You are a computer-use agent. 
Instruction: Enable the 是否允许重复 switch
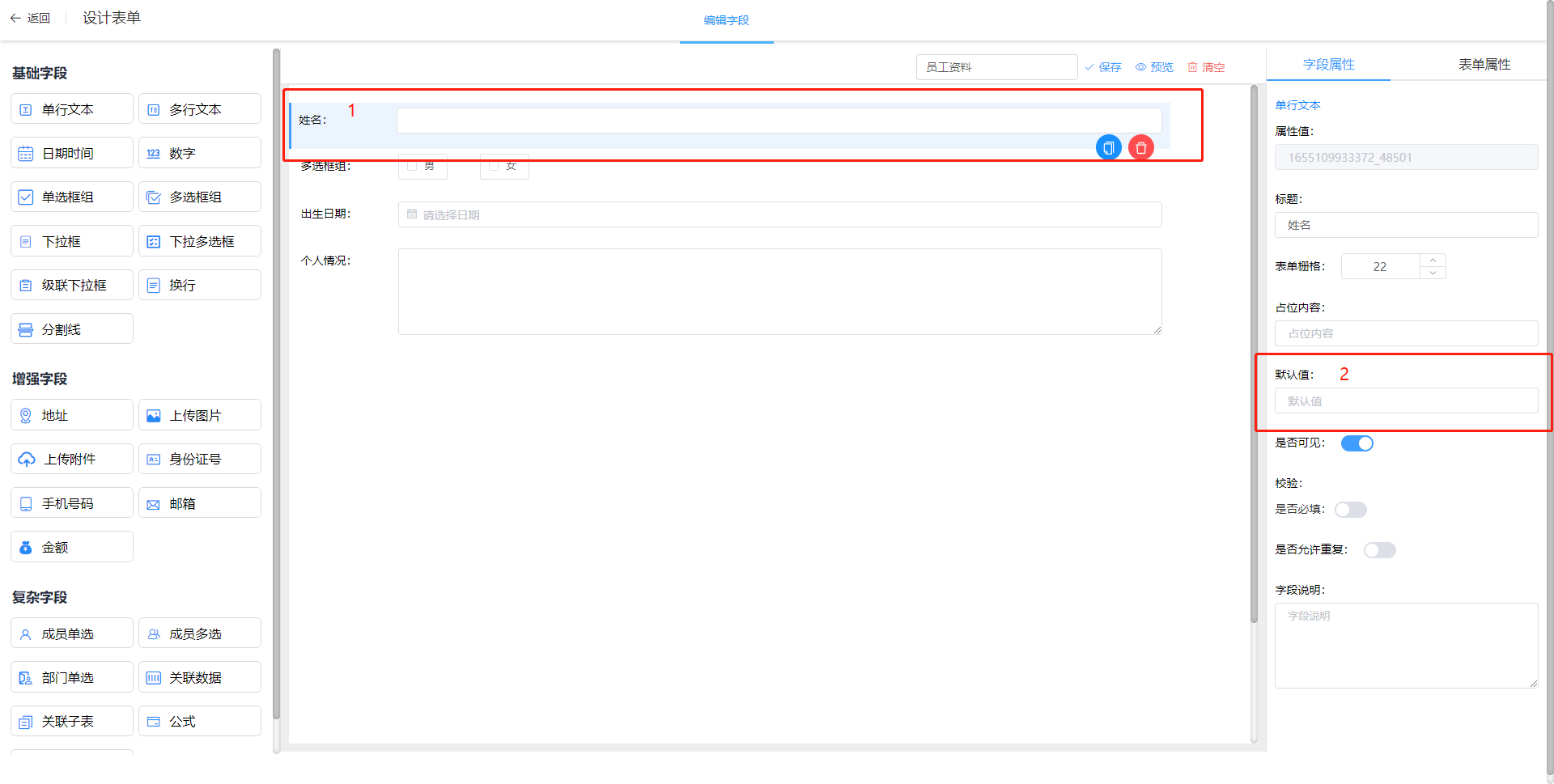(1379, 550)
